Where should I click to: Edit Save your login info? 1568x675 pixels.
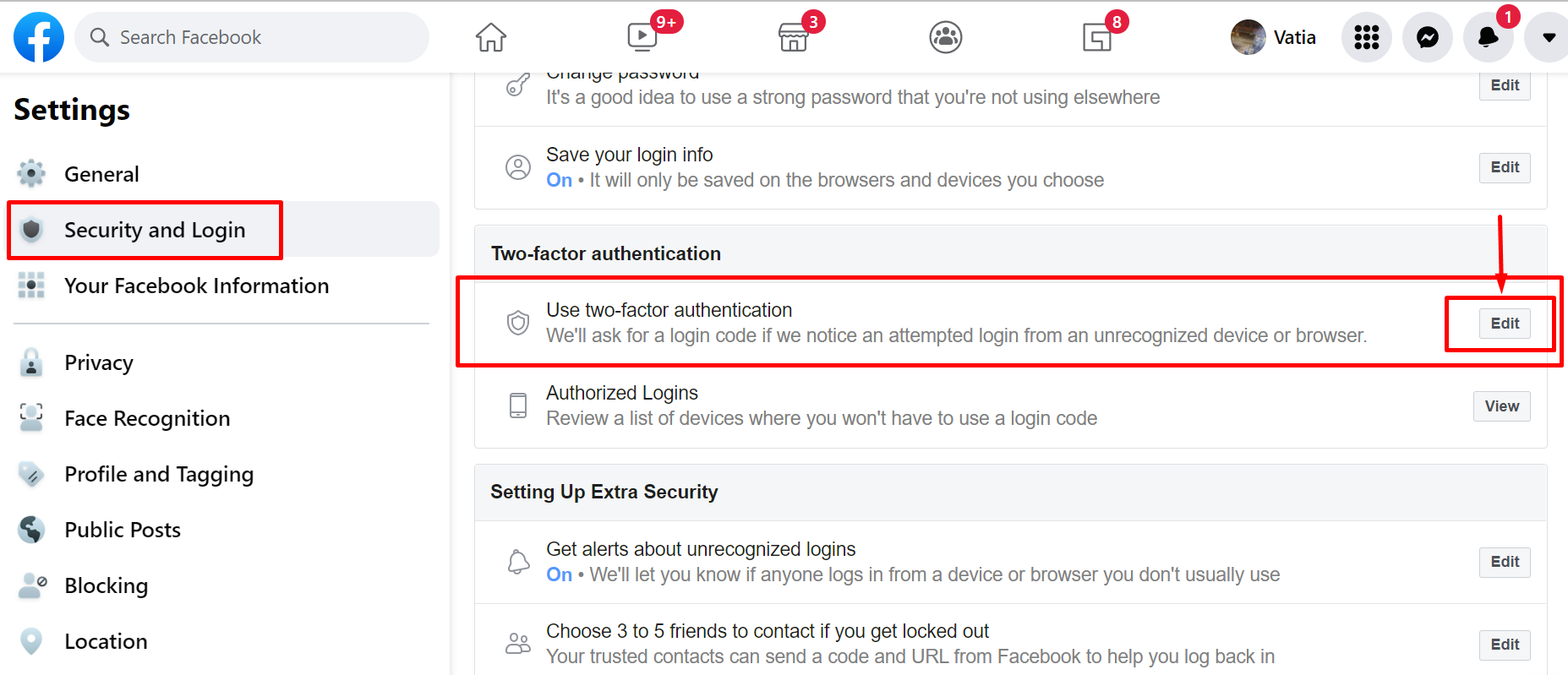tap(1505, 167)
